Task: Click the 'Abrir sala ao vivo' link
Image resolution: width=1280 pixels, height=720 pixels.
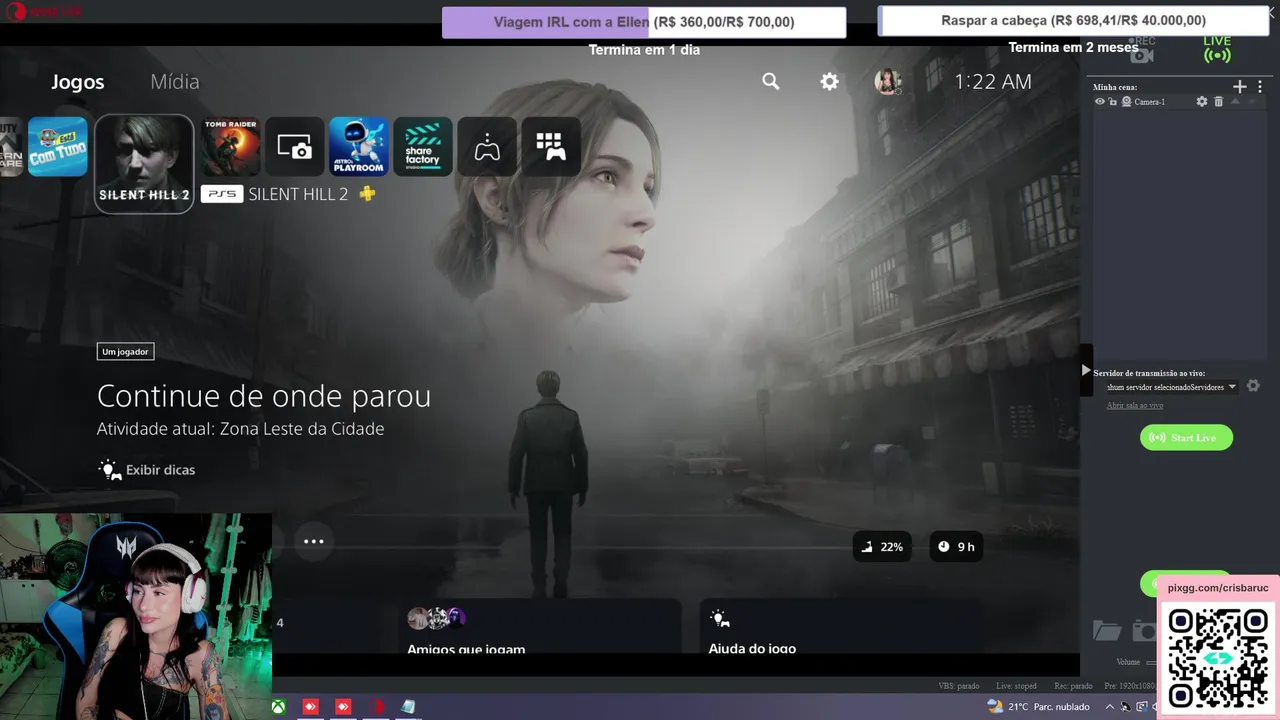Action: coord(1135,405)
